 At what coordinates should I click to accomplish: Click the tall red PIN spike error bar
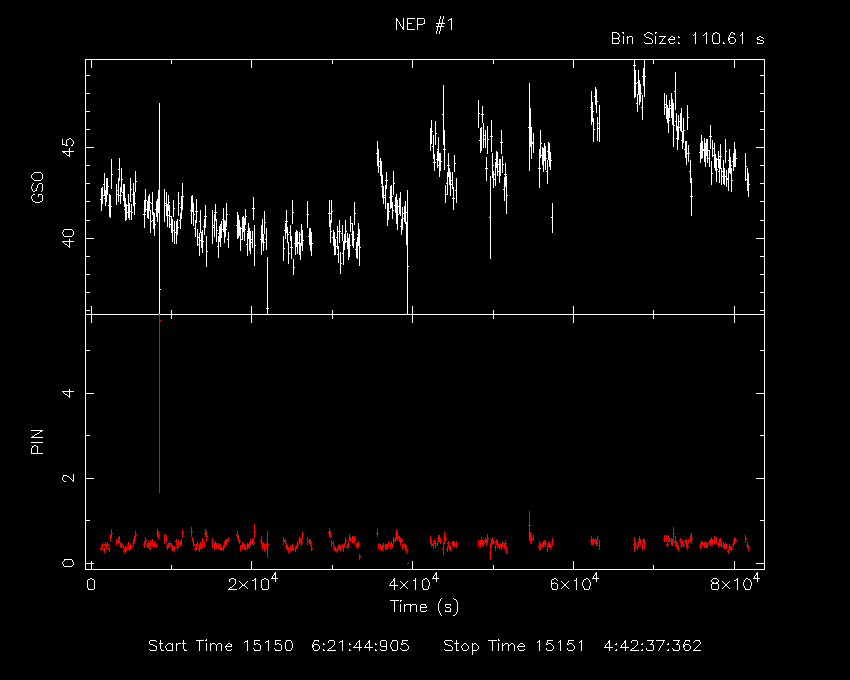(159, 404)
